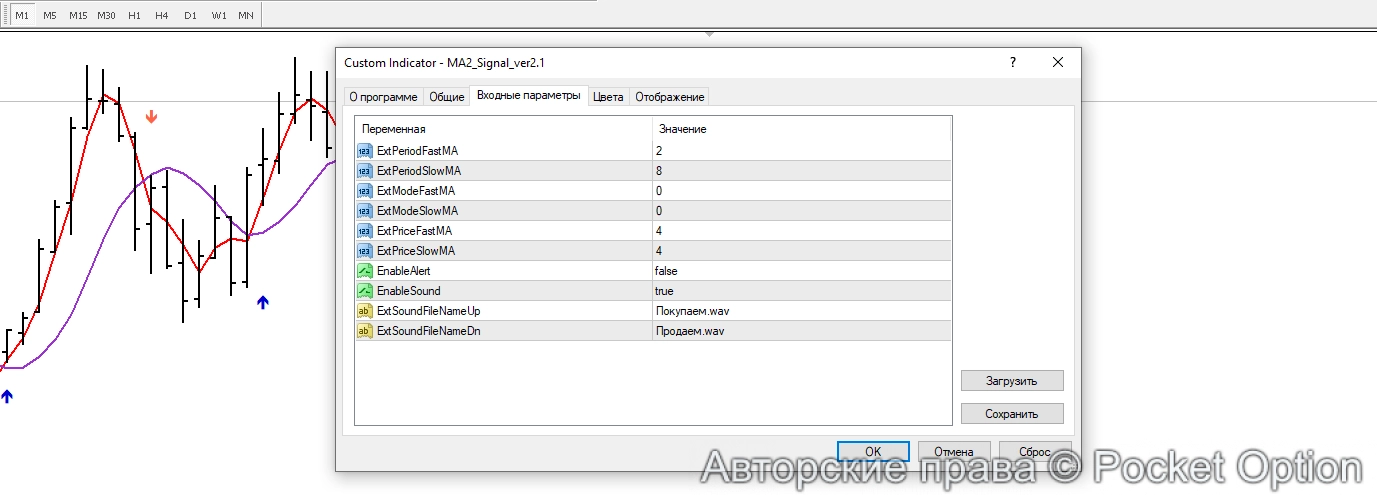Switch to the M15 timeframe
The image size is (1377, 495).
77,15
